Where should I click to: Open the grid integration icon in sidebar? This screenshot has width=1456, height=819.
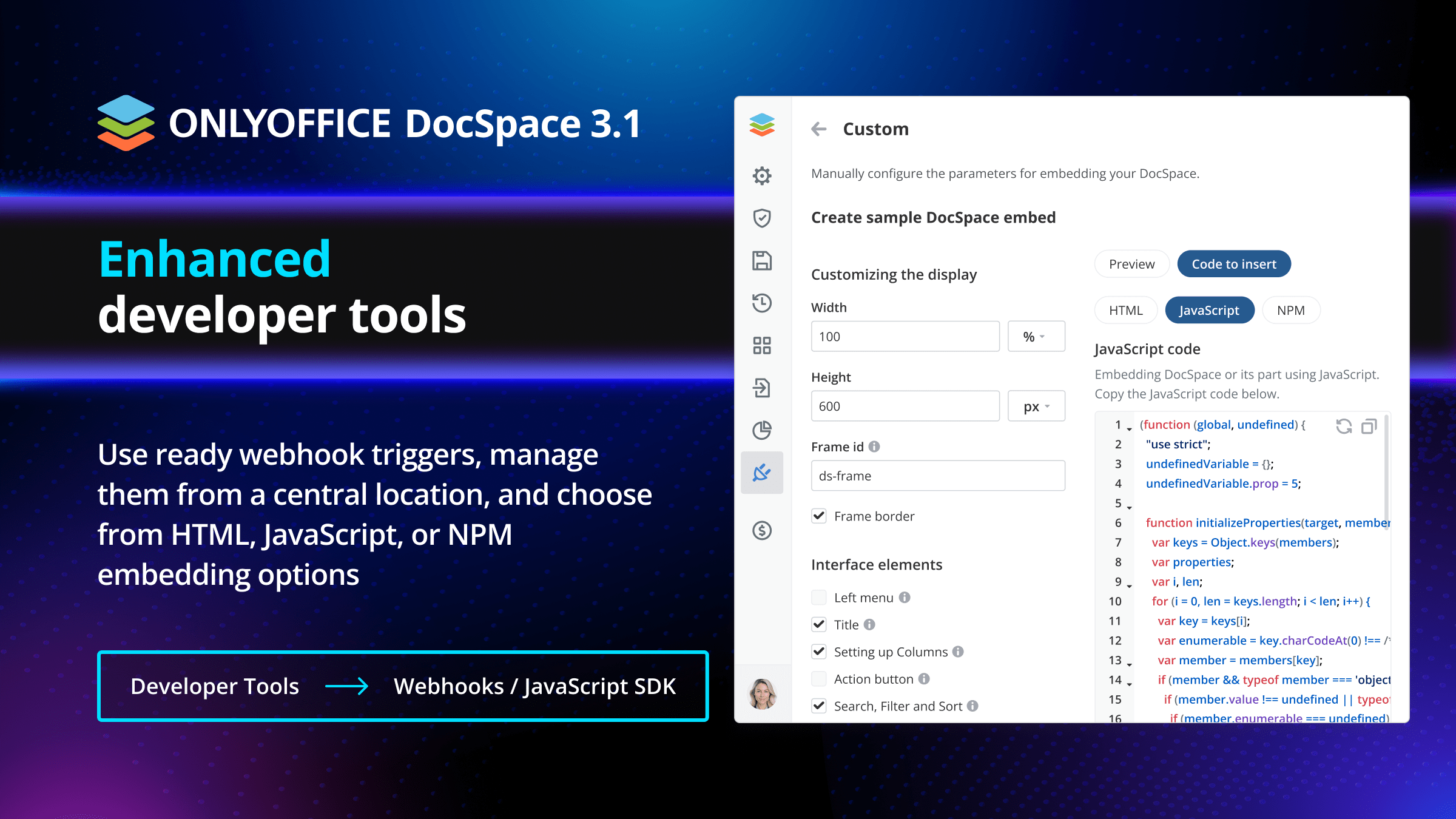click(x=762, y=345)
